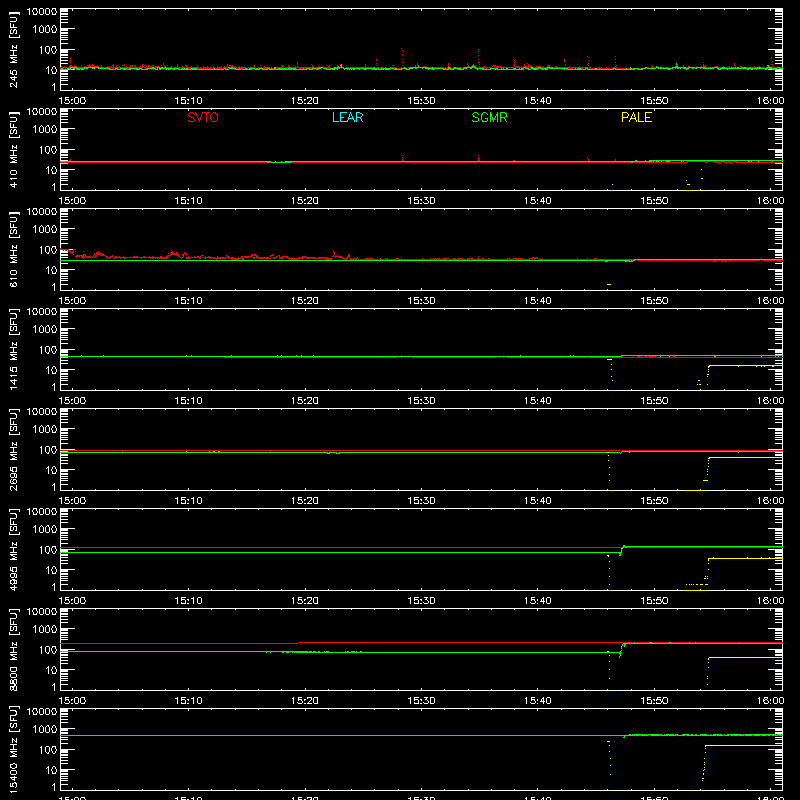800x800 pixels.
Task: Select the 4995 MHz [SFU] axis label
Action: point(14,549)
